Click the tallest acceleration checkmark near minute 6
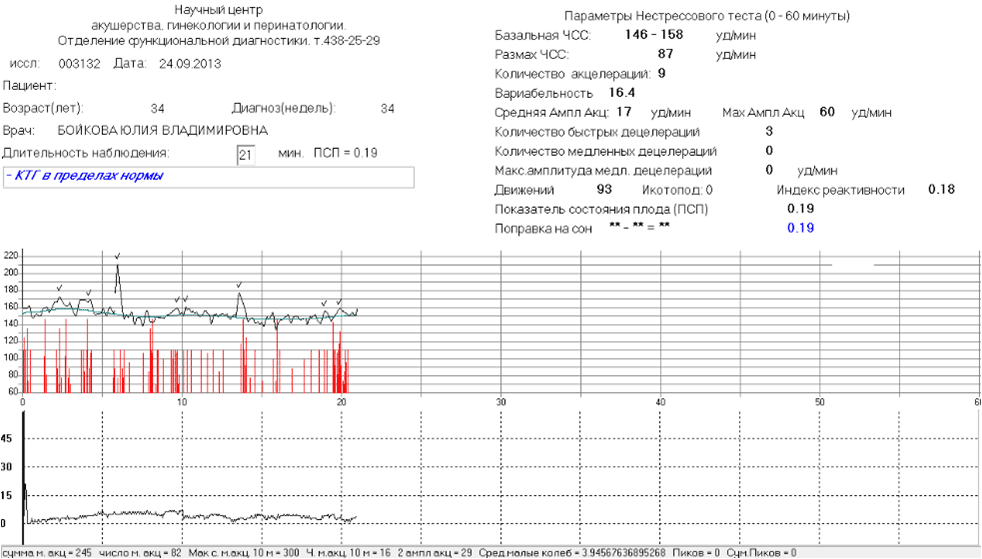982x559 pixels. tap(118, 257)
